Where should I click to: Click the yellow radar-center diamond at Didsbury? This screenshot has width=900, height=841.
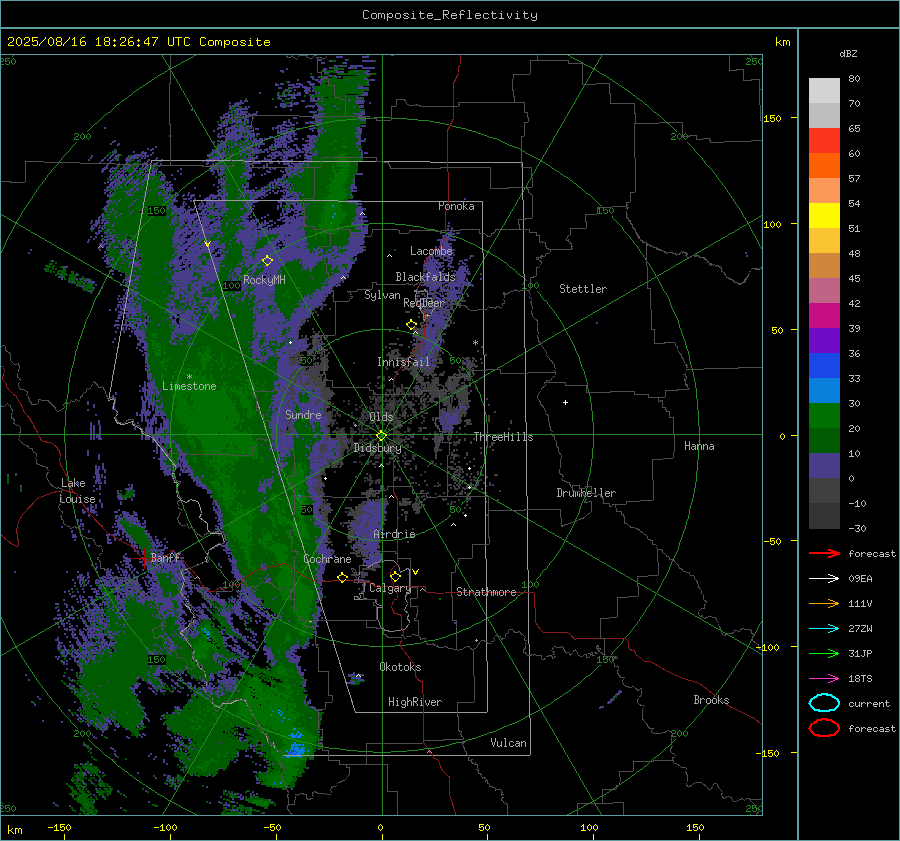pyautogui.click(x=381, y=436)
